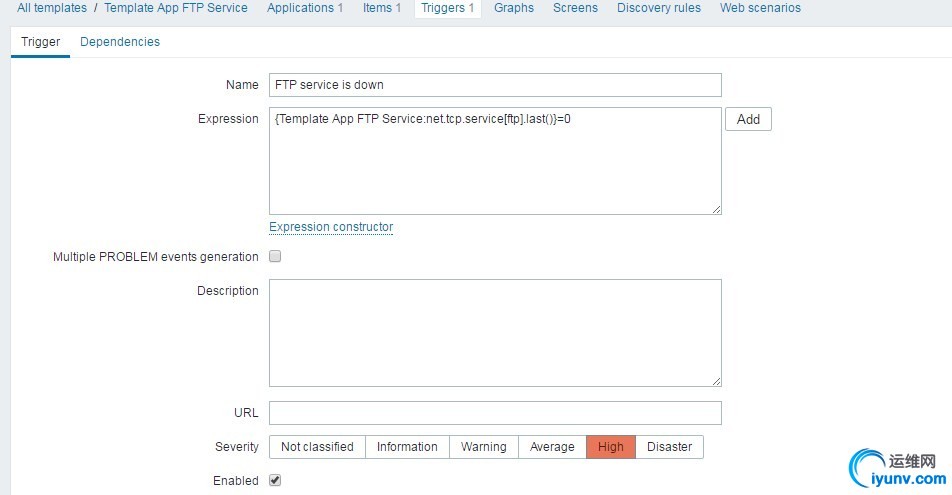Image resolution: width=952 pixels, height=495 pixels.
Task: Uncheck the Enabled checkbox
Action: click(x=276, y=481)
